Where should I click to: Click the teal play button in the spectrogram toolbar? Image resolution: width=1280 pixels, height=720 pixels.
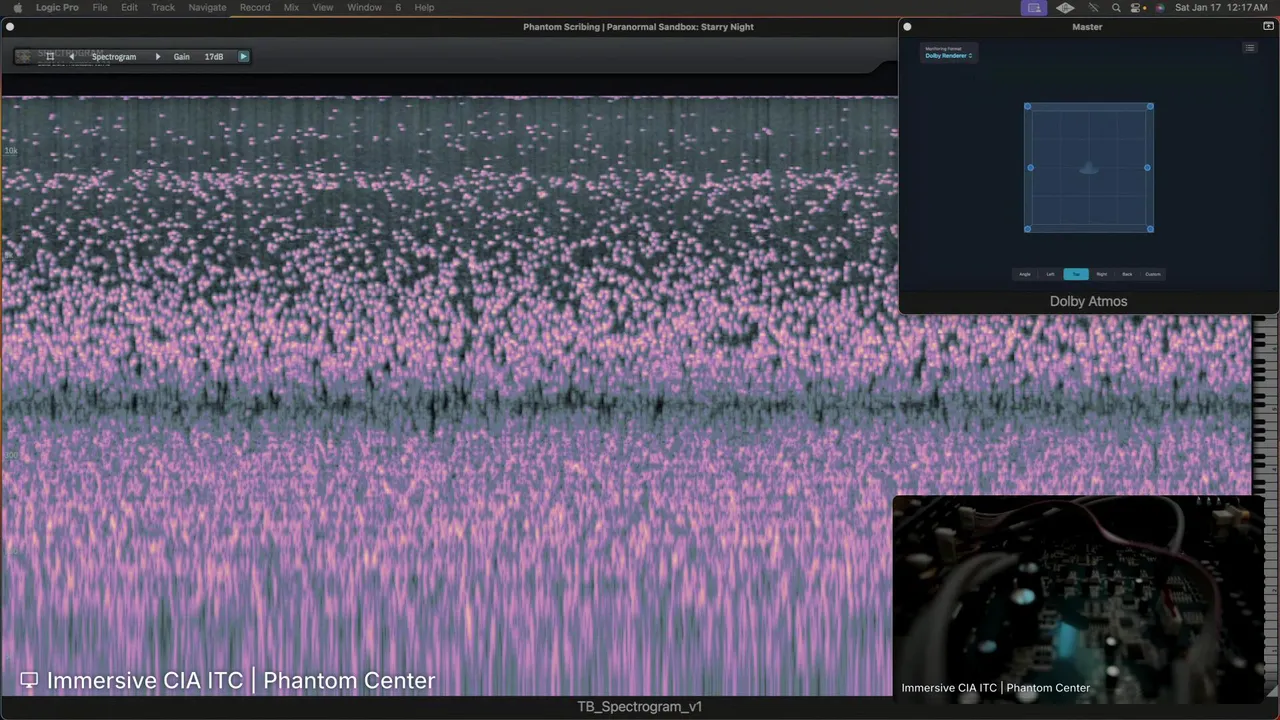point(243,57)
